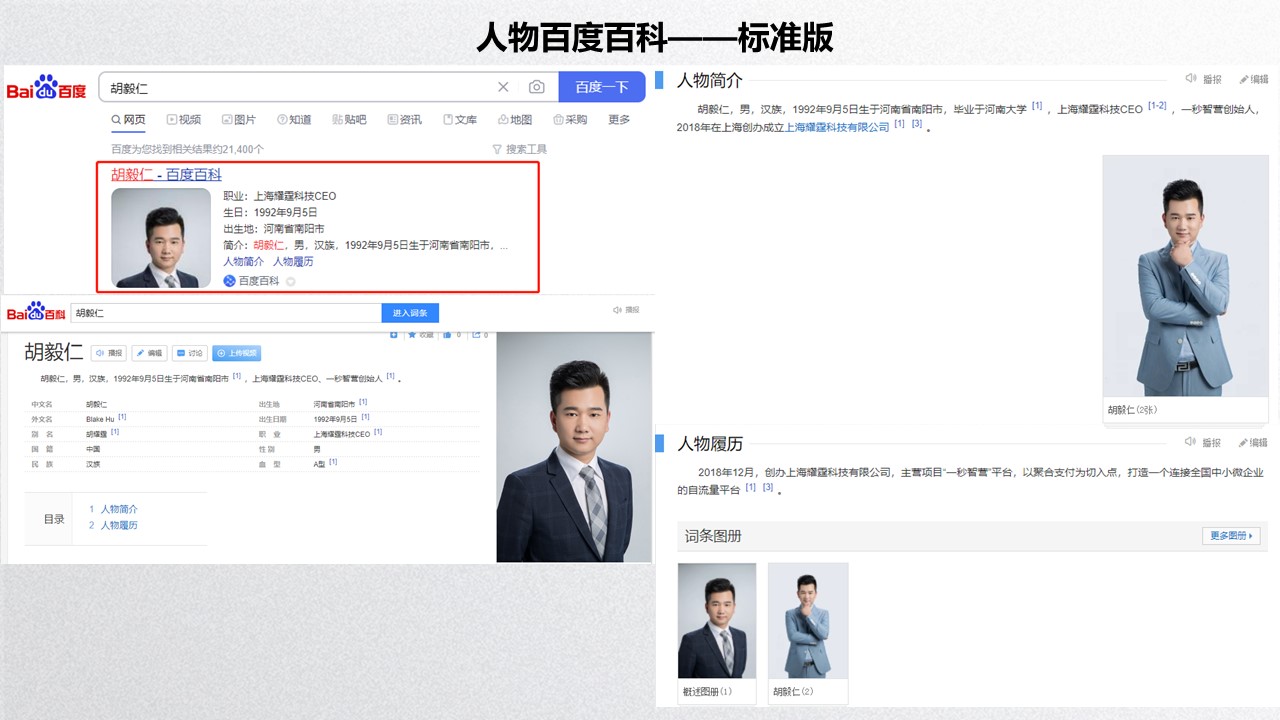Click the 百度百科 source icon in result
Screen dimensions: 1280x720
click(x=229, y=281)
